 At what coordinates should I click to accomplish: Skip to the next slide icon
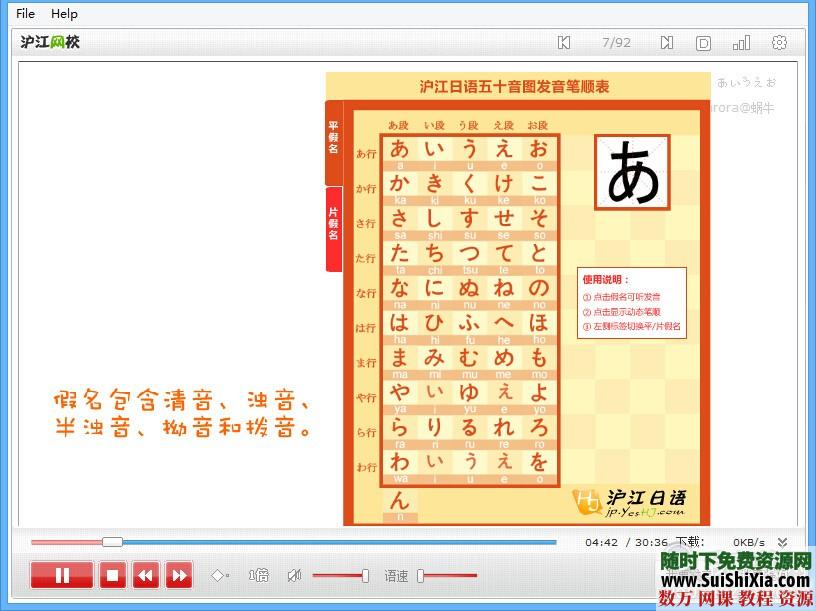tap(665, 43)
